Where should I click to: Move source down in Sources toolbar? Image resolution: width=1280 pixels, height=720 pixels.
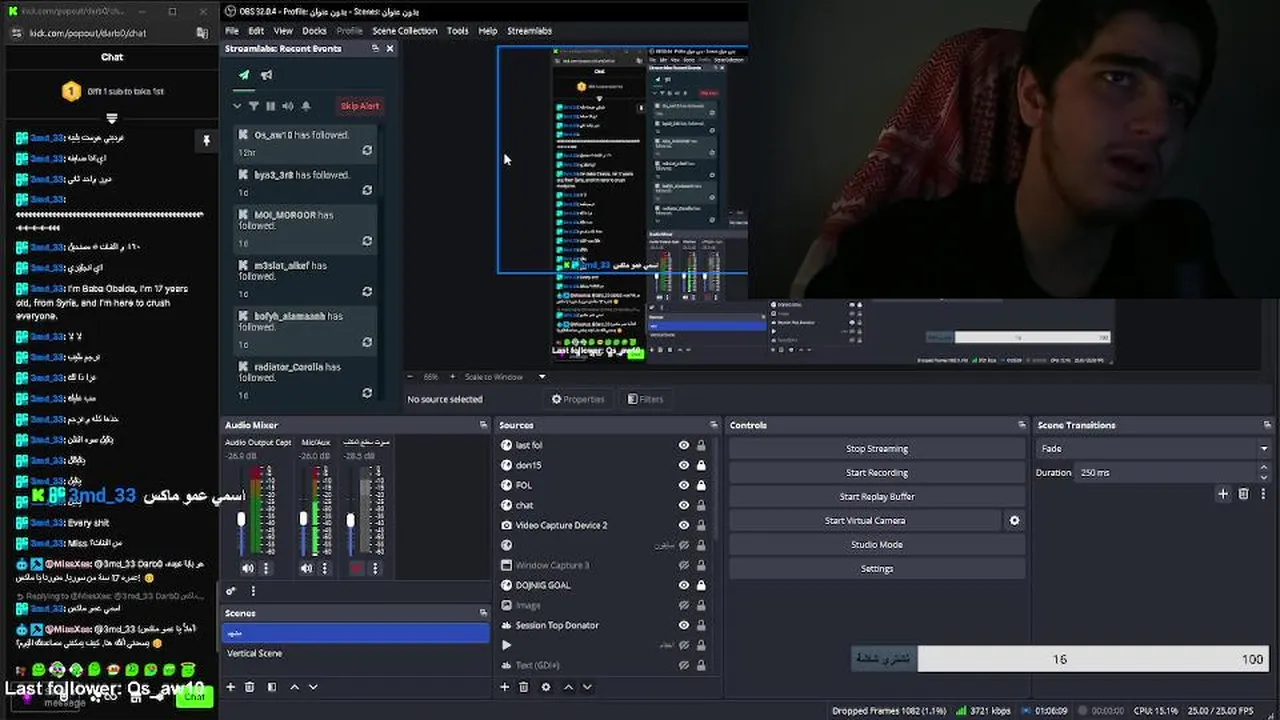(587, 687)
